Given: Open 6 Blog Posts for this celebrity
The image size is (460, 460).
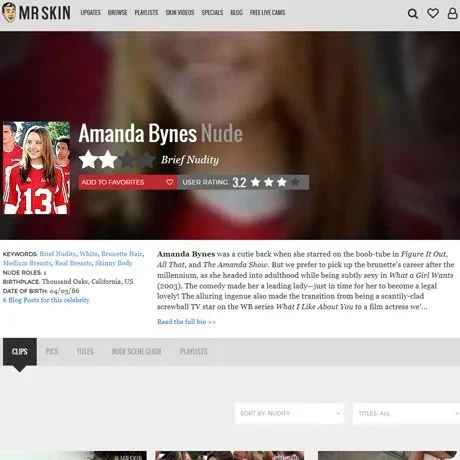Looking at the screenshot, I should [x=46, y=300].
